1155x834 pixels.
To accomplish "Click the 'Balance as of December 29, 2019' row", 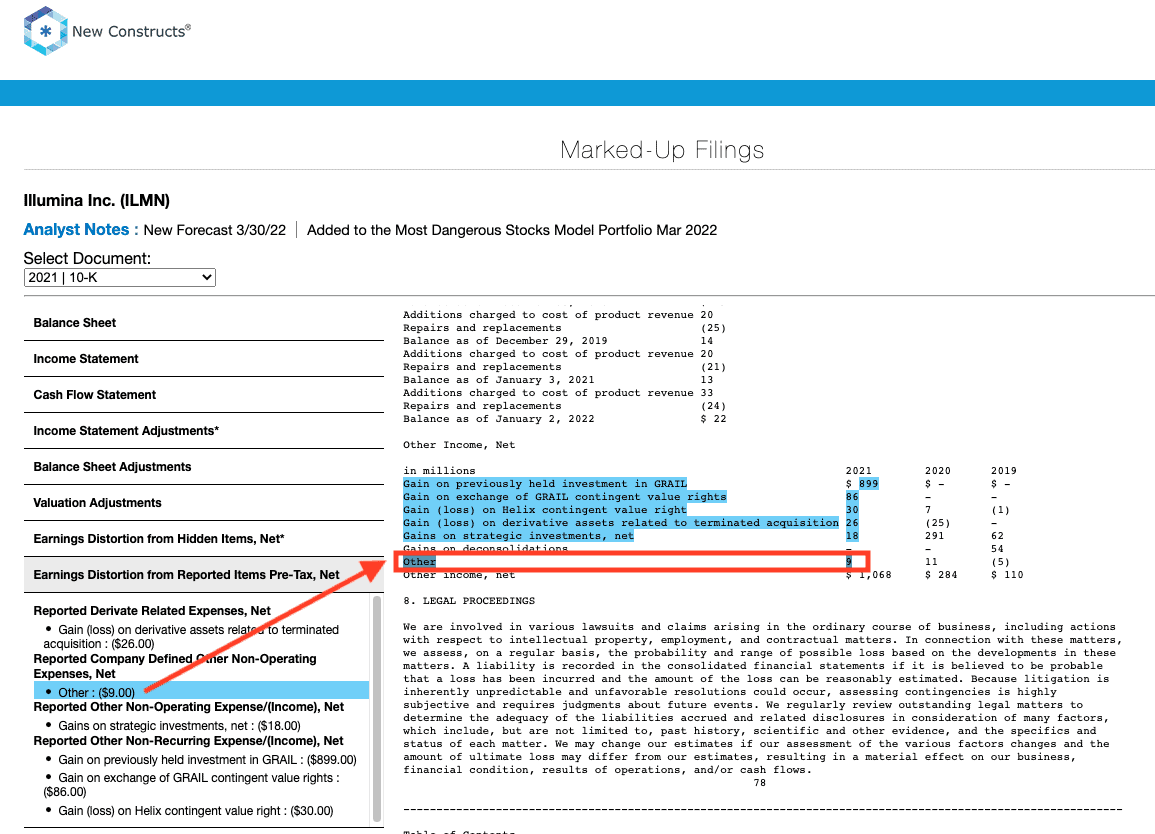I will click(x=558, y=341).
